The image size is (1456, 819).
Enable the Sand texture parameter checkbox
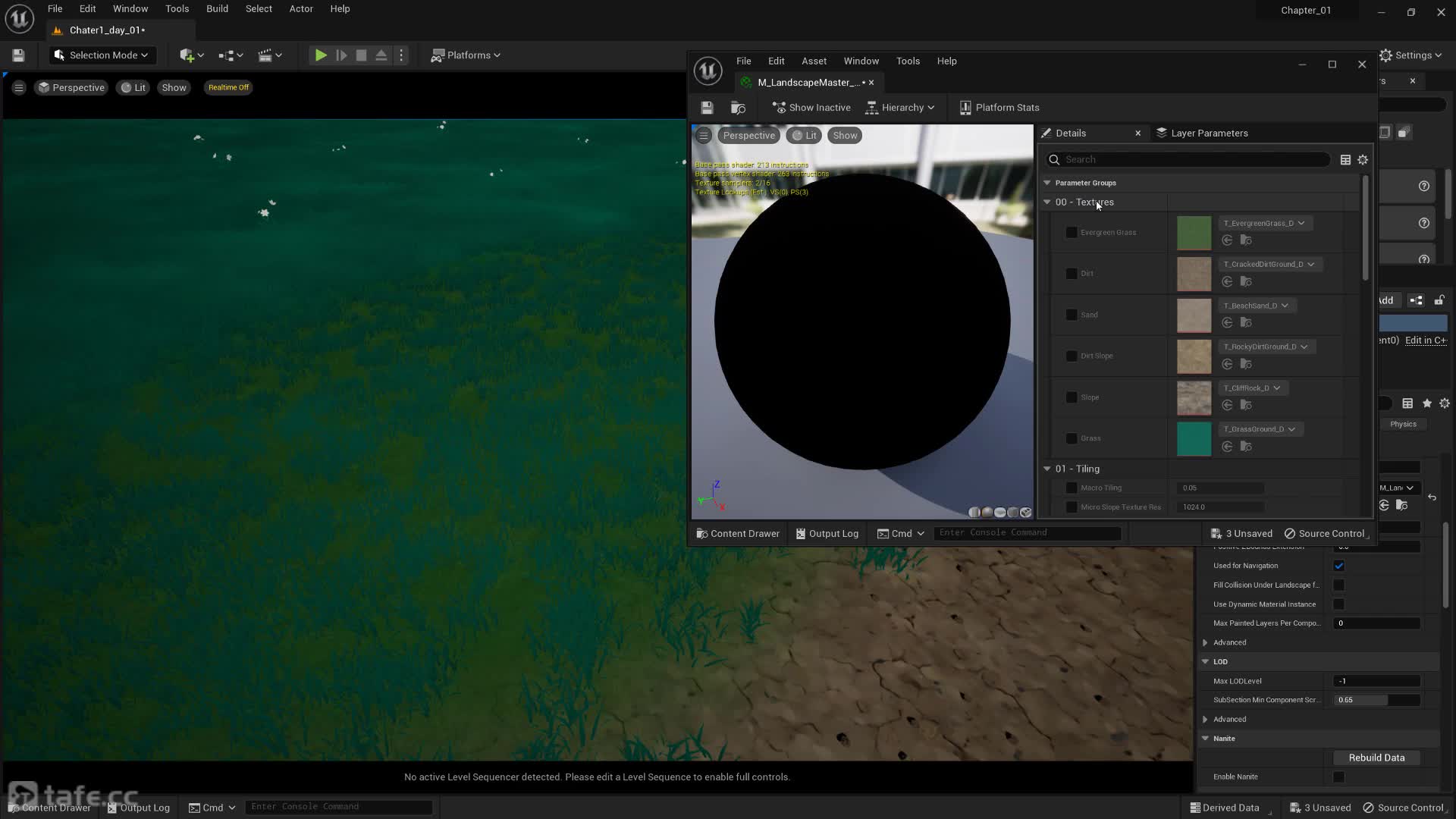tap(1072, 315)
